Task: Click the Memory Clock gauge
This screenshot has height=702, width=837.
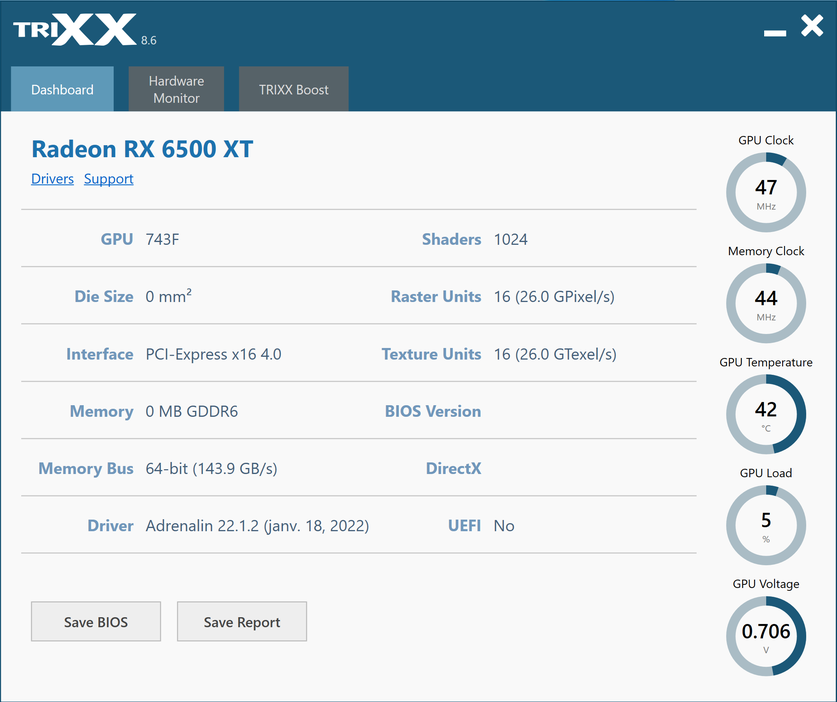Action: [766, 303]
